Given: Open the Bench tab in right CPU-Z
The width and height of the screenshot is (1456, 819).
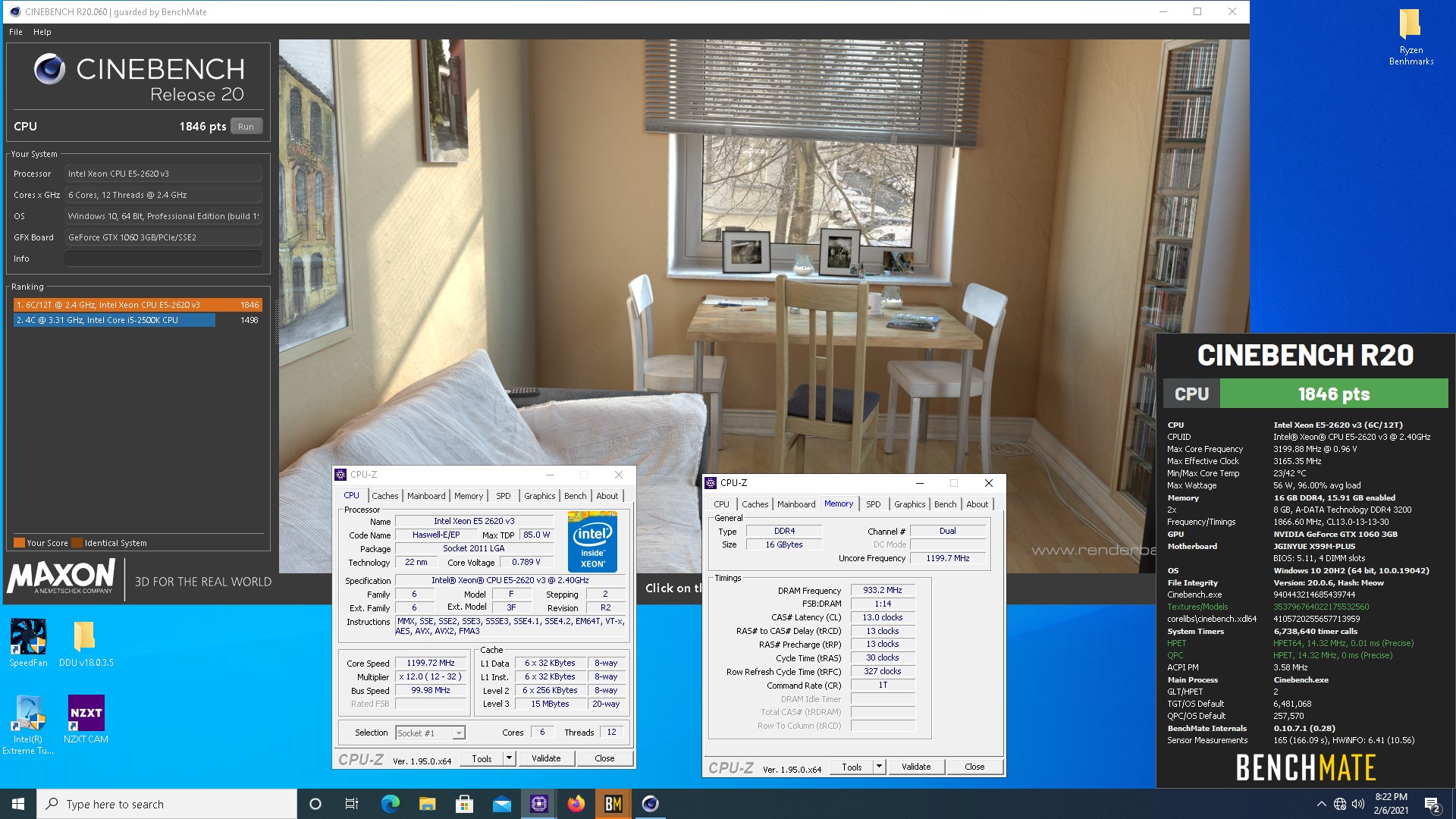Looking at the screenshot, I should pyautogui.click(x=946, y=504).
